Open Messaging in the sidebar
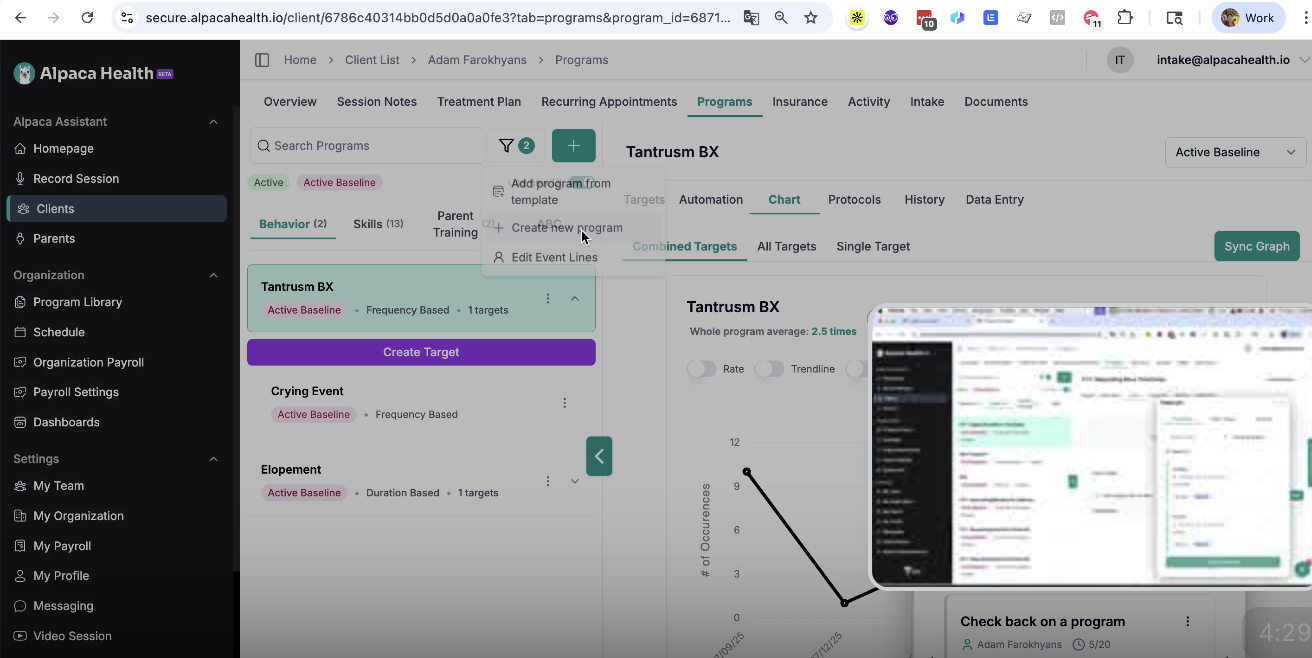Viewport: 1312px width, 658px height. coord(63,606)
